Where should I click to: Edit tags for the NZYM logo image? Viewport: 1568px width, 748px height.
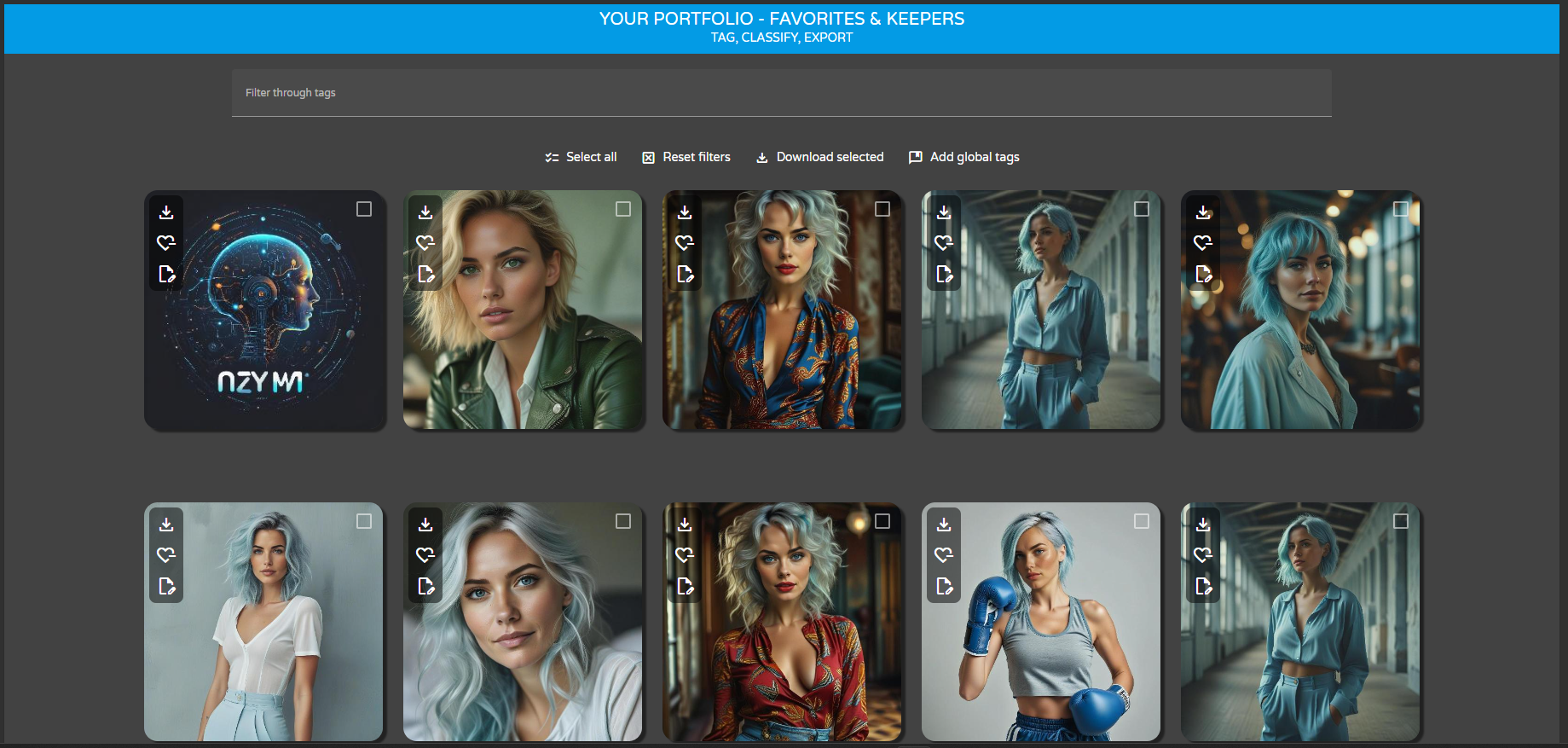click(x=166, y=274)
